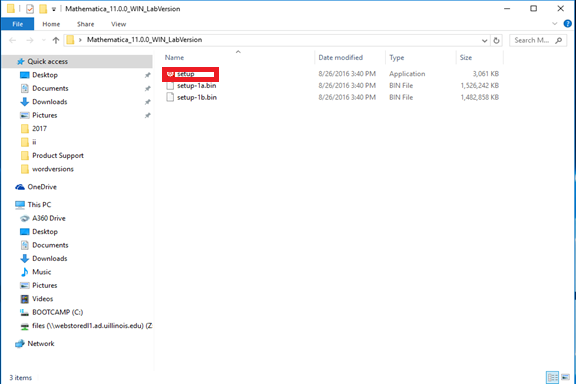The image size is (576, 384).
Task: Select the setup-1b.bin file
Action: pyautogui.click(x=197, y=97)
